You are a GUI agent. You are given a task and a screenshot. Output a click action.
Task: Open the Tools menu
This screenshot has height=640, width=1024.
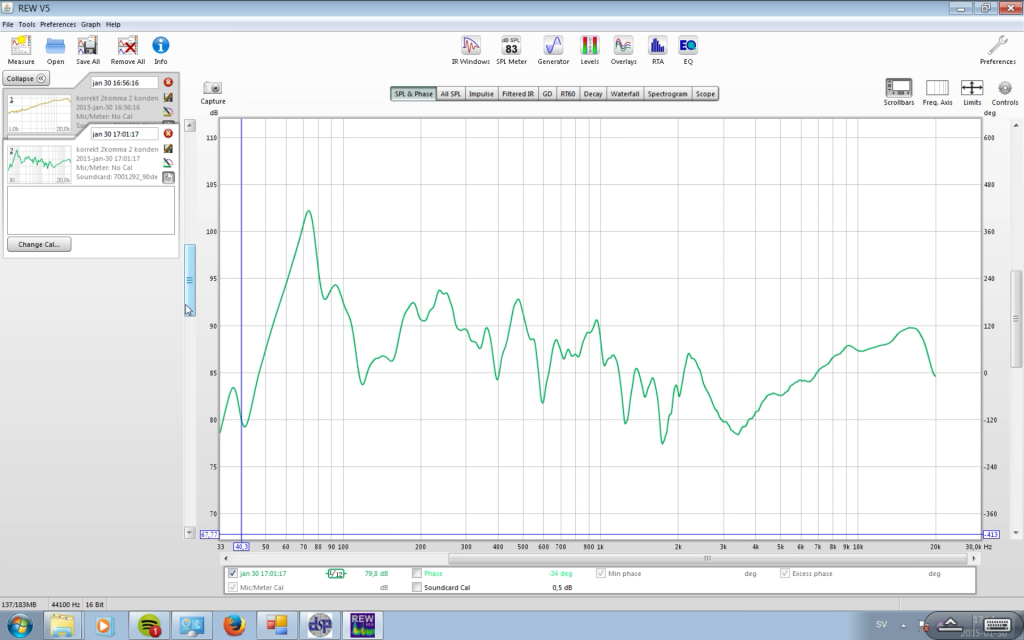coord(27,24)
